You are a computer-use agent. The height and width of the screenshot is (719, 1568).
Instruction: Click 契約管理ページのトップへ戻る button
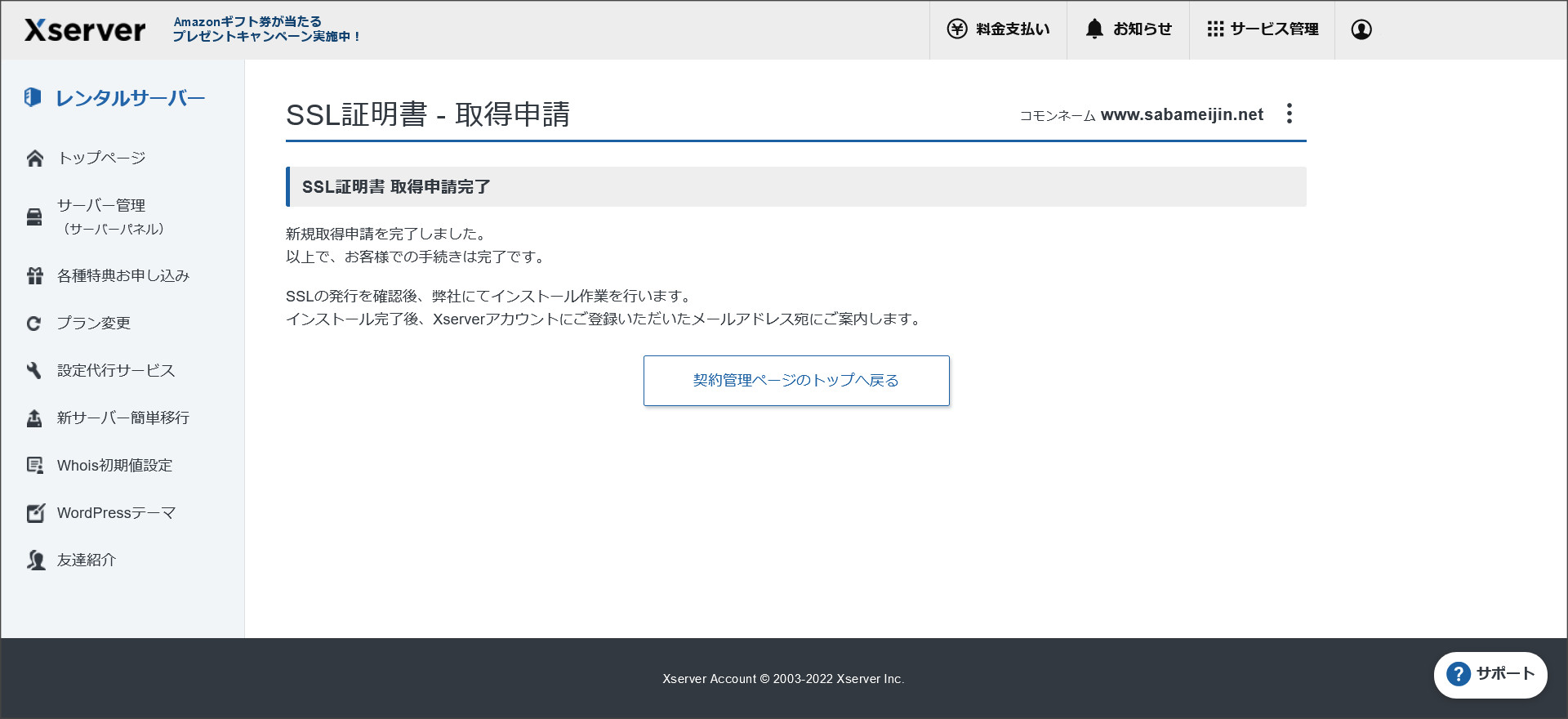coord(796,381)
